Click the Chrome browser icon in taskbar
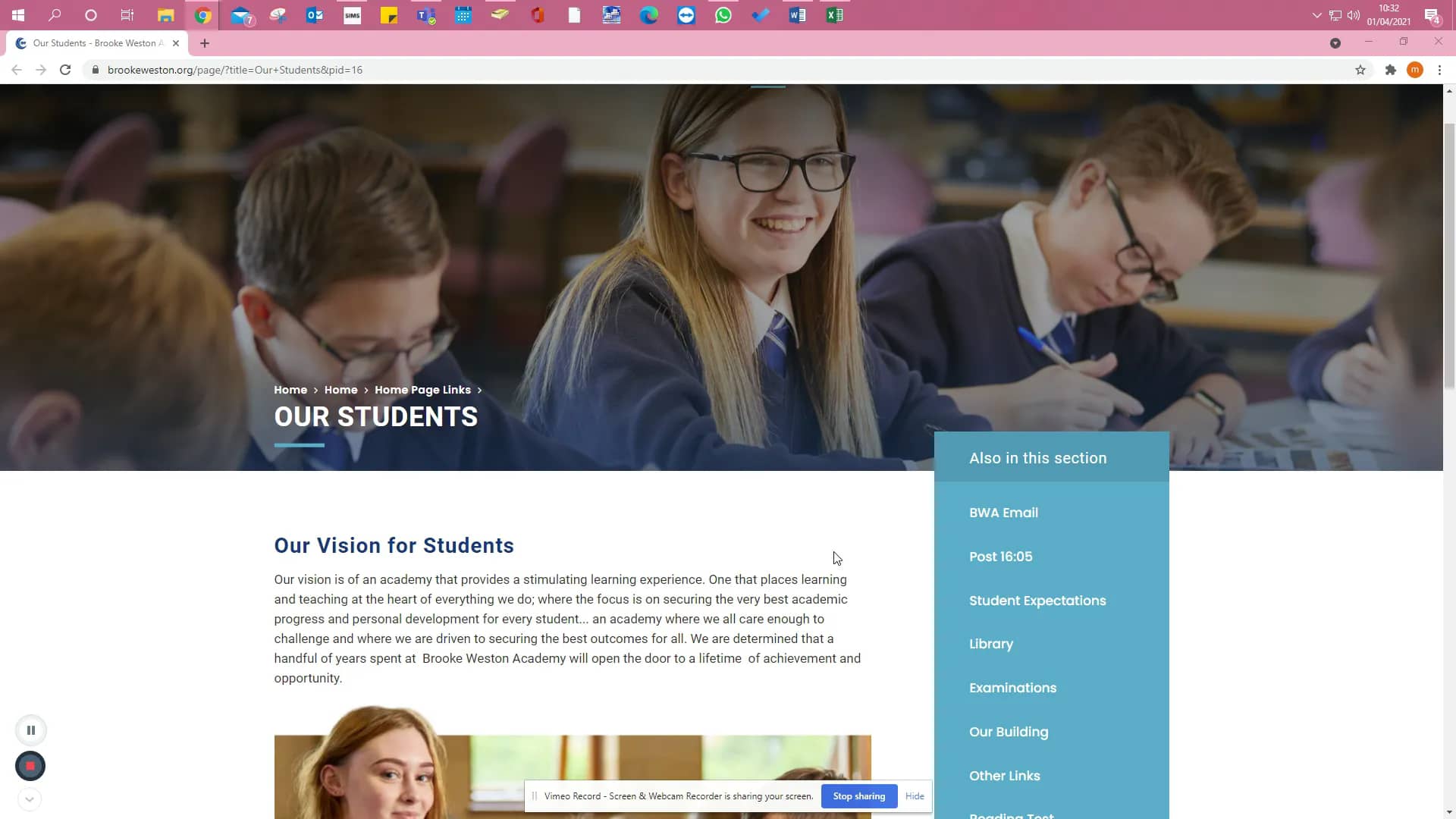Screen dimensions: 1456x819 (202, 15)
